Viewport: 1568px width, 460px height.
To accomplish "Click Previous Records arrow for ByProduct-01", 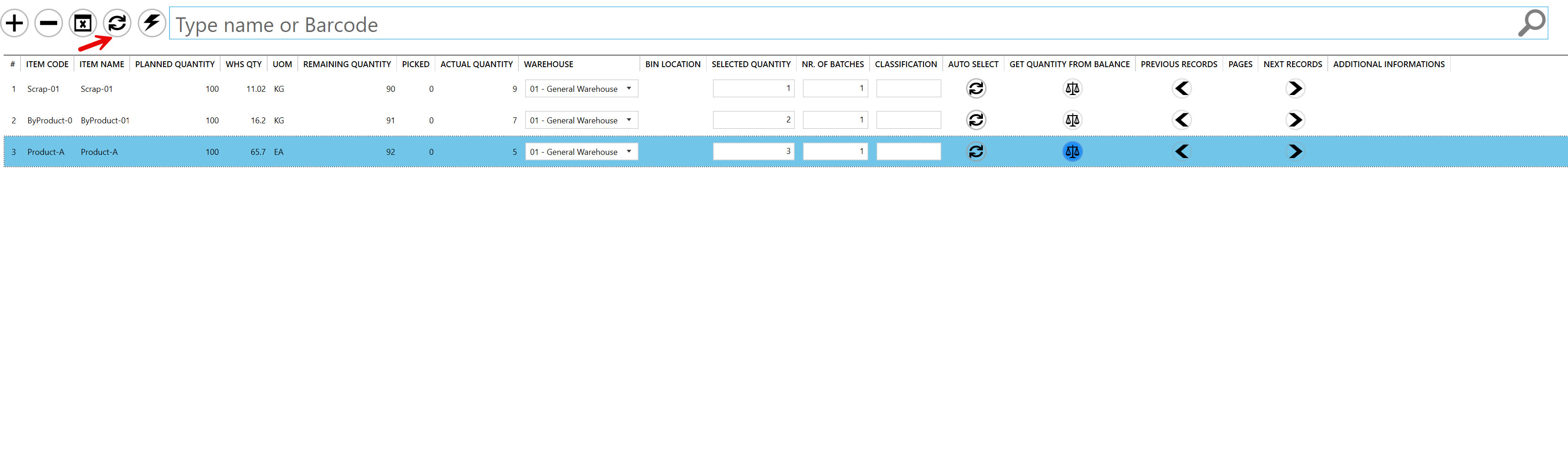I will coord(1181,120).
